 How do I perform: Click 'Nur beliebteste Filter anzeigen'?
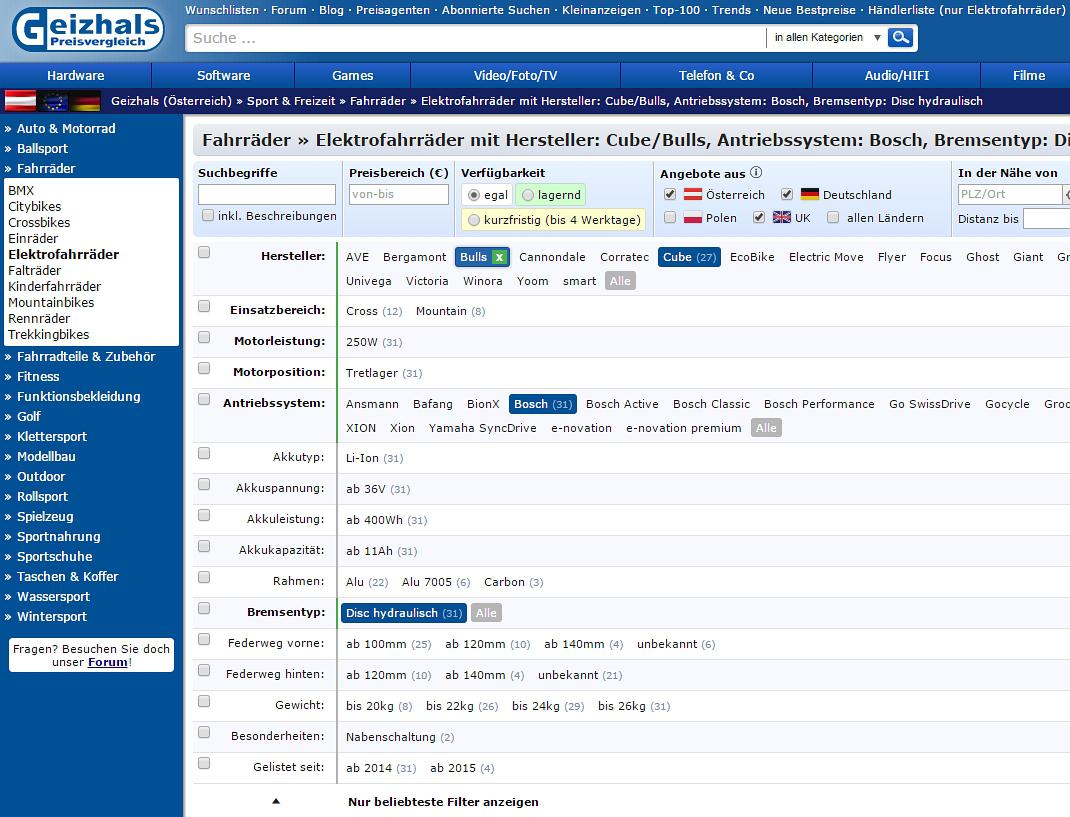[x=443, y=802]
